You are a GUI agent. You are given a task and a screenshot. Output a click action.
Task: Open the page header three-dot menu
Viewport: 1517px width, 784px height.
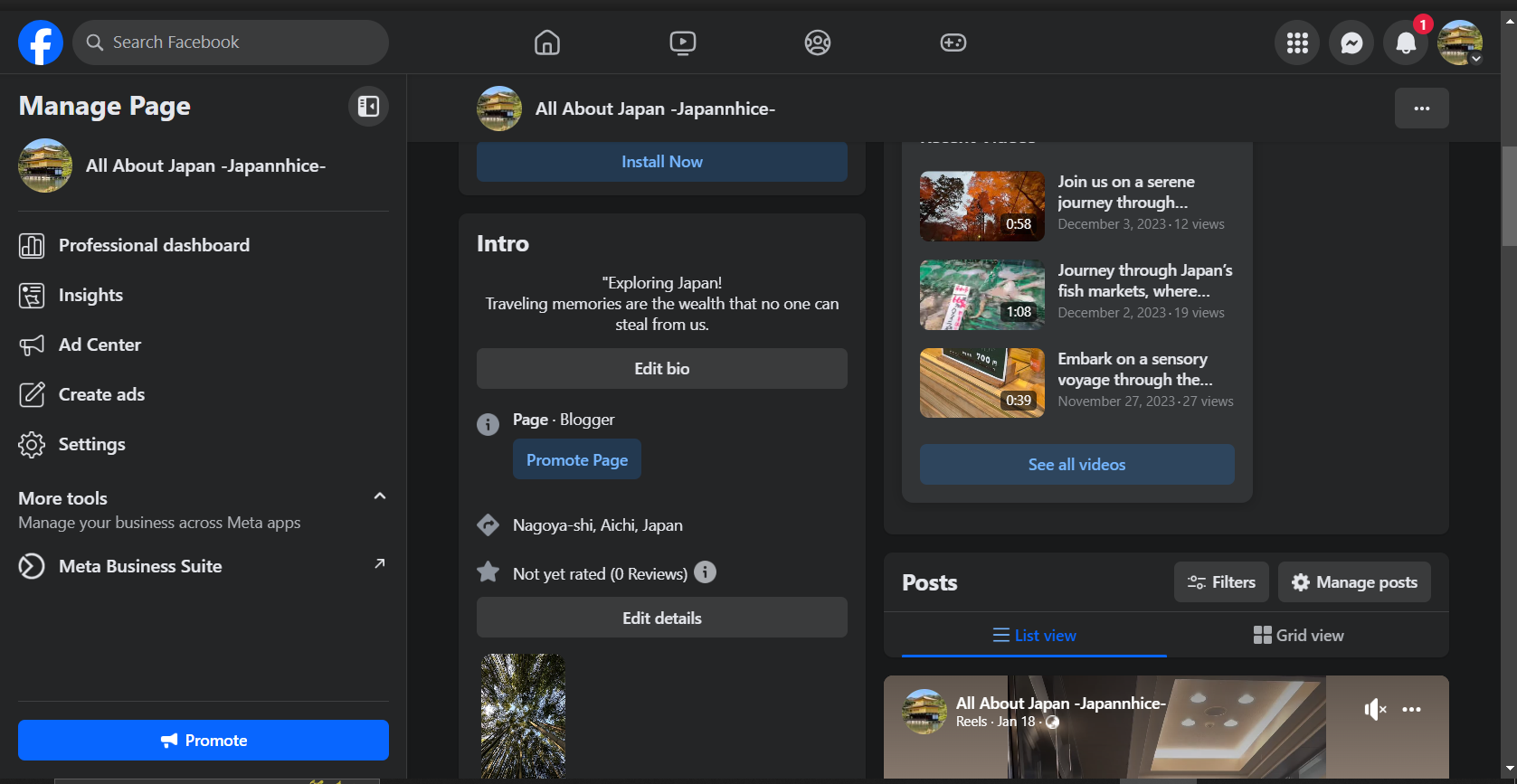point(1422,109)
